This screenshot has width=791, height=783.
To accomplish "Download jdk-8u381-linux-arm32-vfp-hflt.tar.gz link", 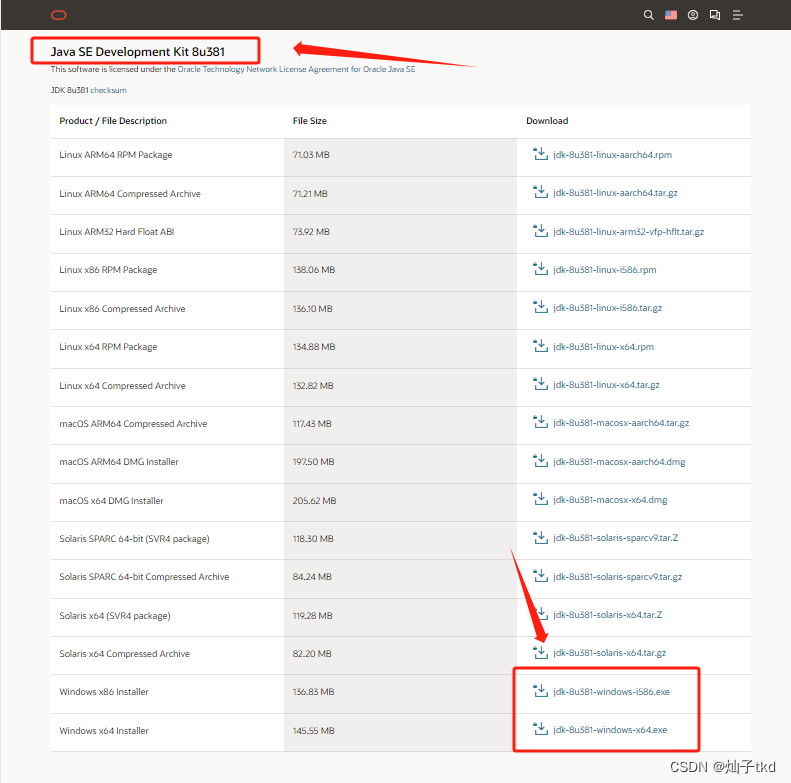I will point(629,232).
